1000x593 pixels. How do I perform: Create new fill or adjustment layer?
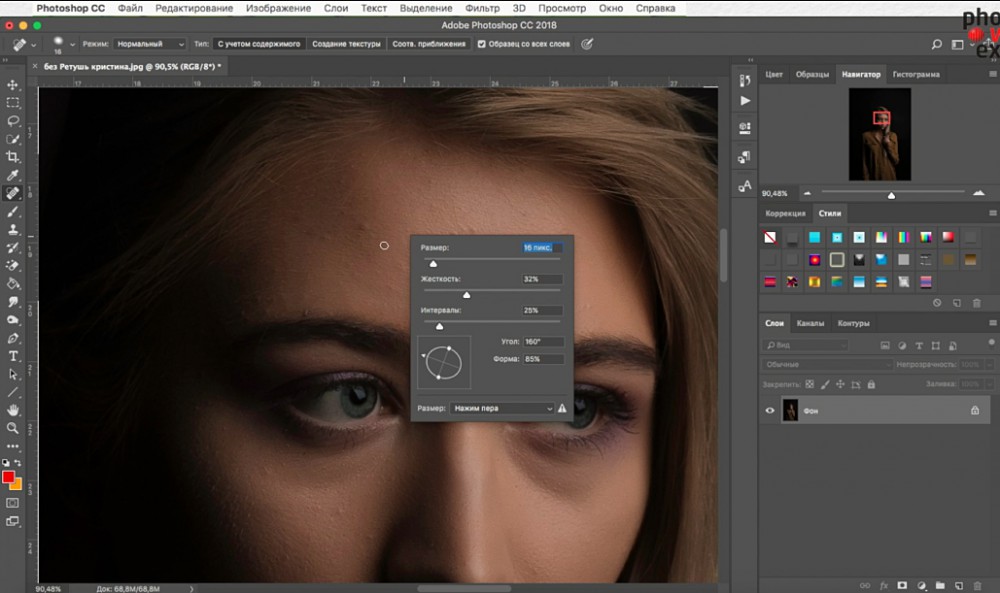pyautogui.click(x=922, y=585)
